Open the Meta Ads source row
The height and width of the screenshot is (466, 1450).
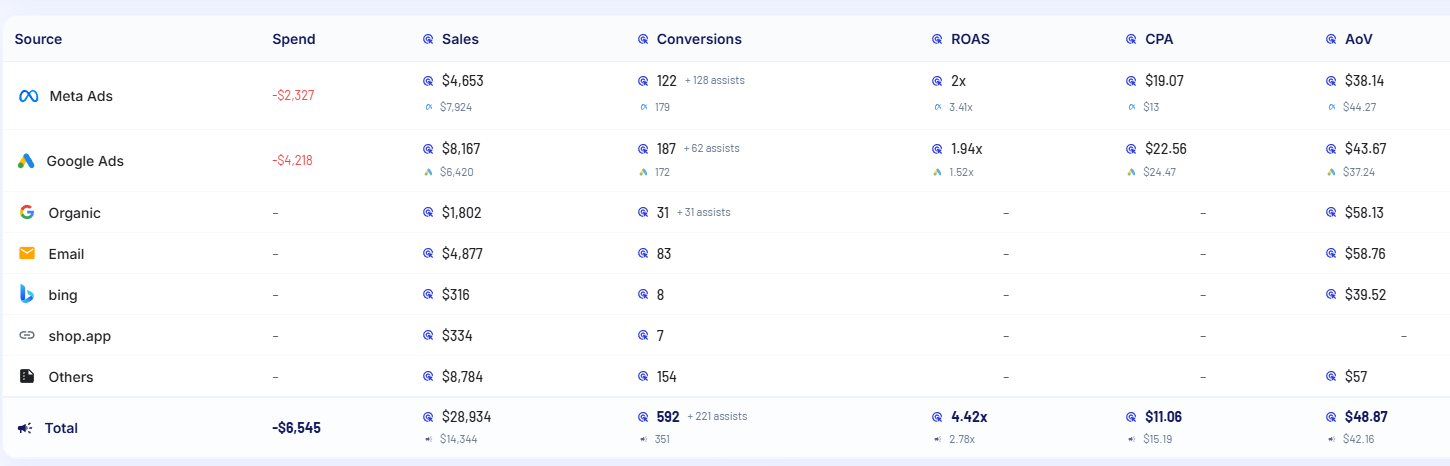pos(81,96)
